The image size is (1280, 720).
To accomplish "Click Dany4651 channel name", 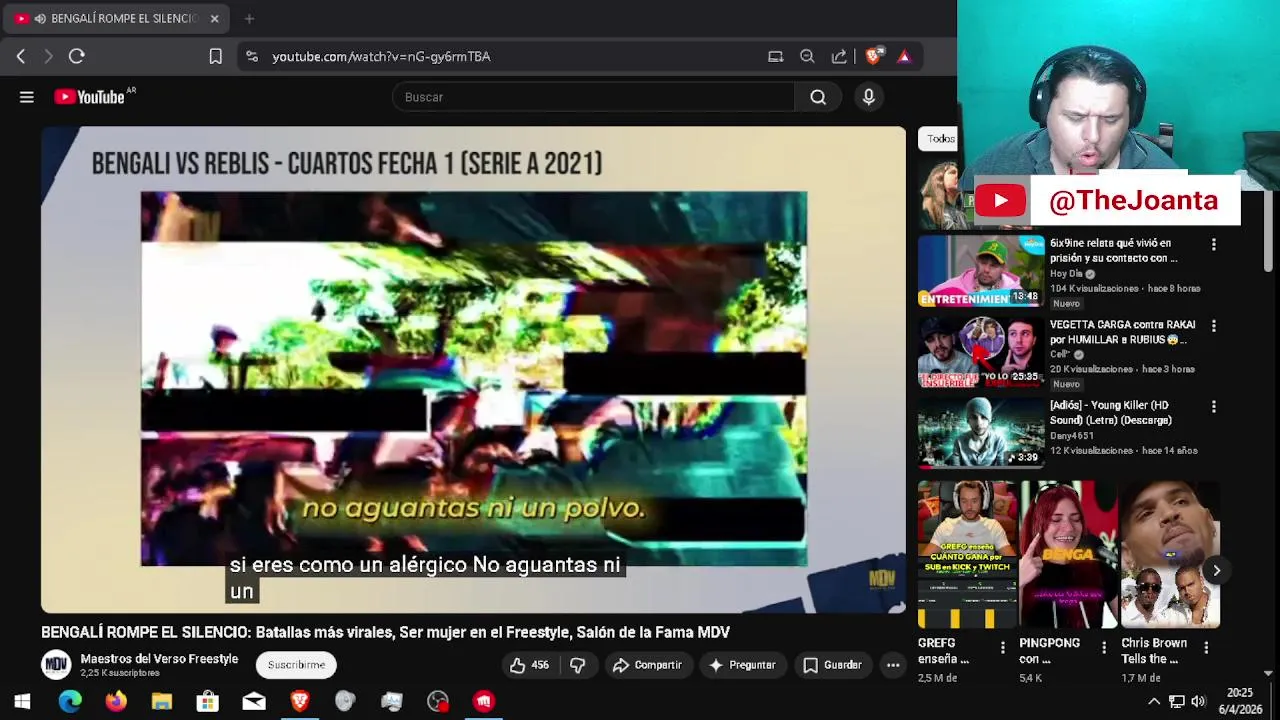I will coord(1072,436).
